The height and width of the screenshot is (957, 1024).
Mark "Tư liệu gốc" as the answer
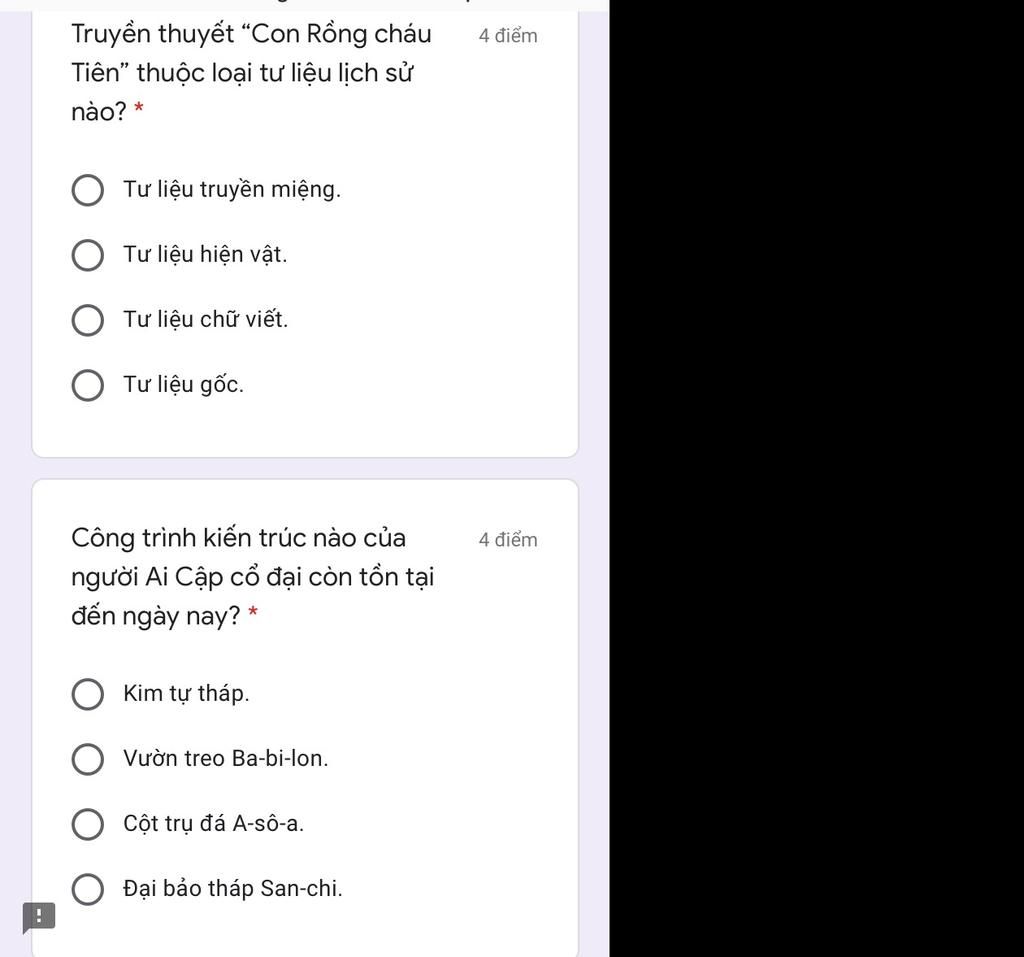(88, 385)
